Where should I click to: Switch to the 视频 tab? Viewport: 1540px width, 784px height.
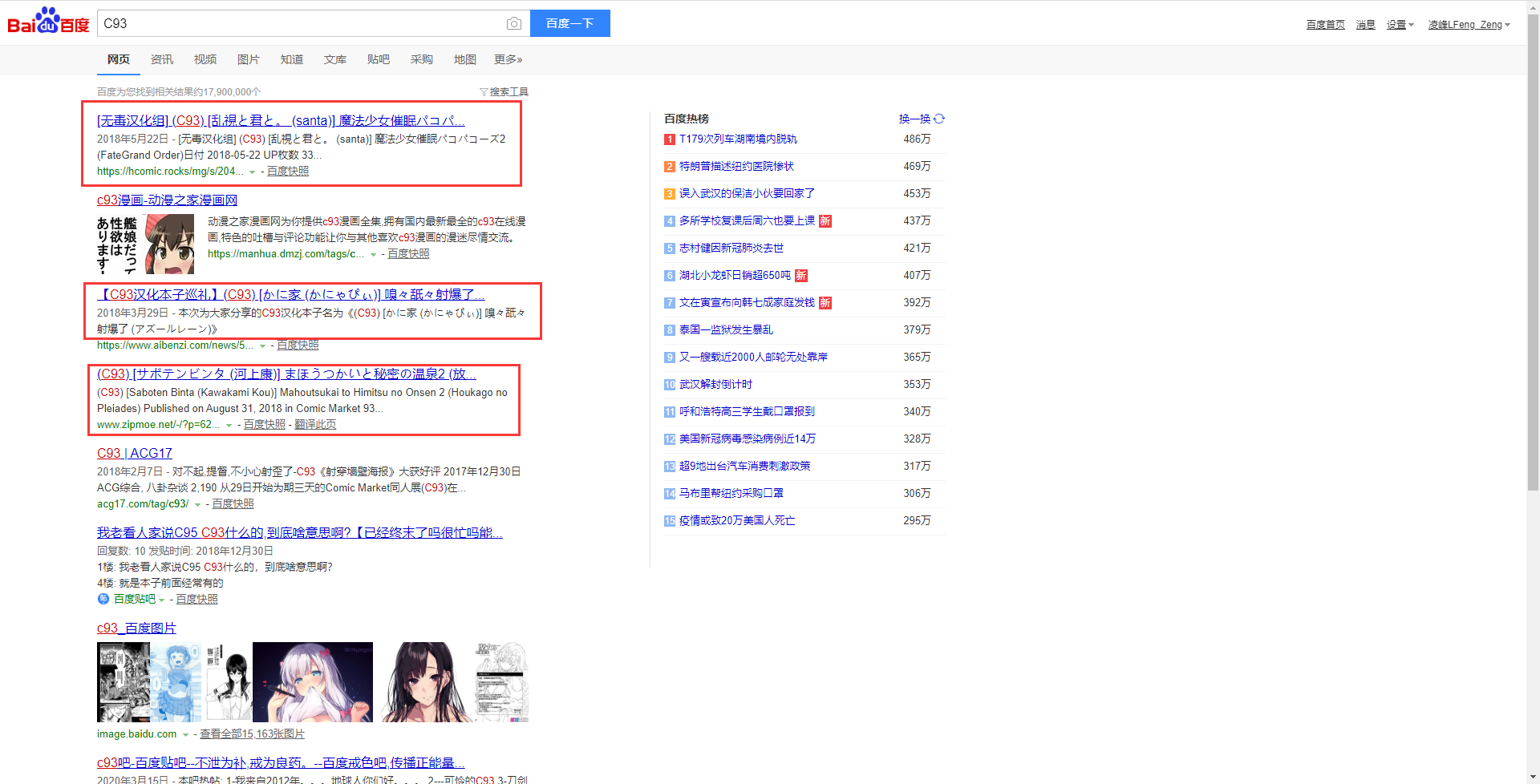point(205,59)
